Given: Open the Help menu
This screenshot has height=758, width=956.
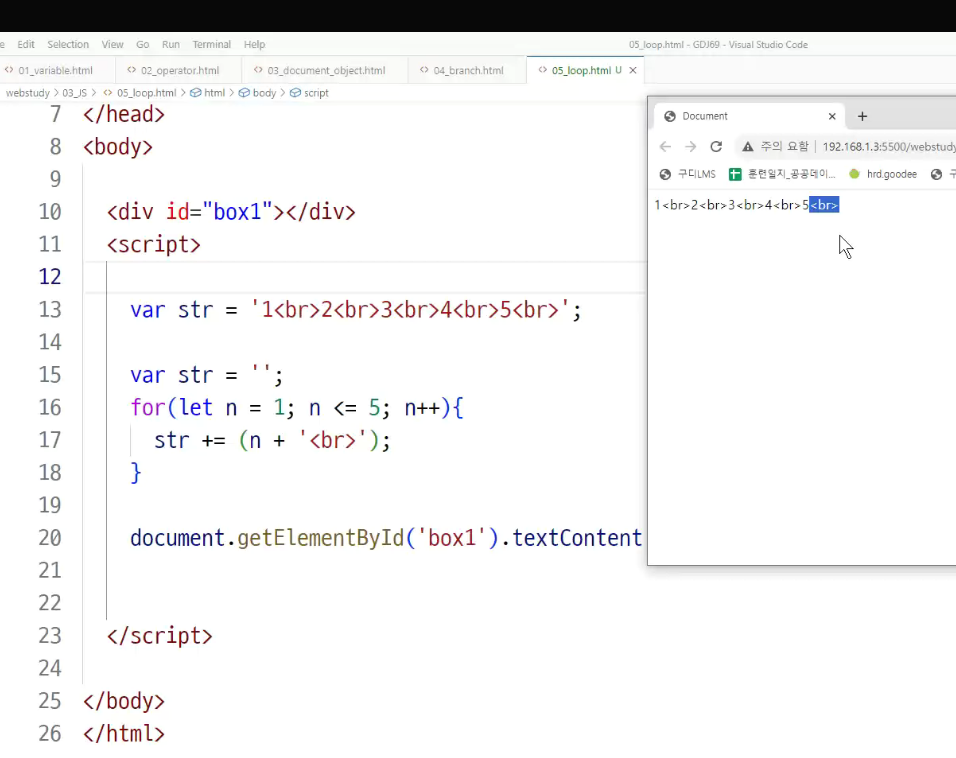Looking at the screenshot, I should (x=254, y=45).
